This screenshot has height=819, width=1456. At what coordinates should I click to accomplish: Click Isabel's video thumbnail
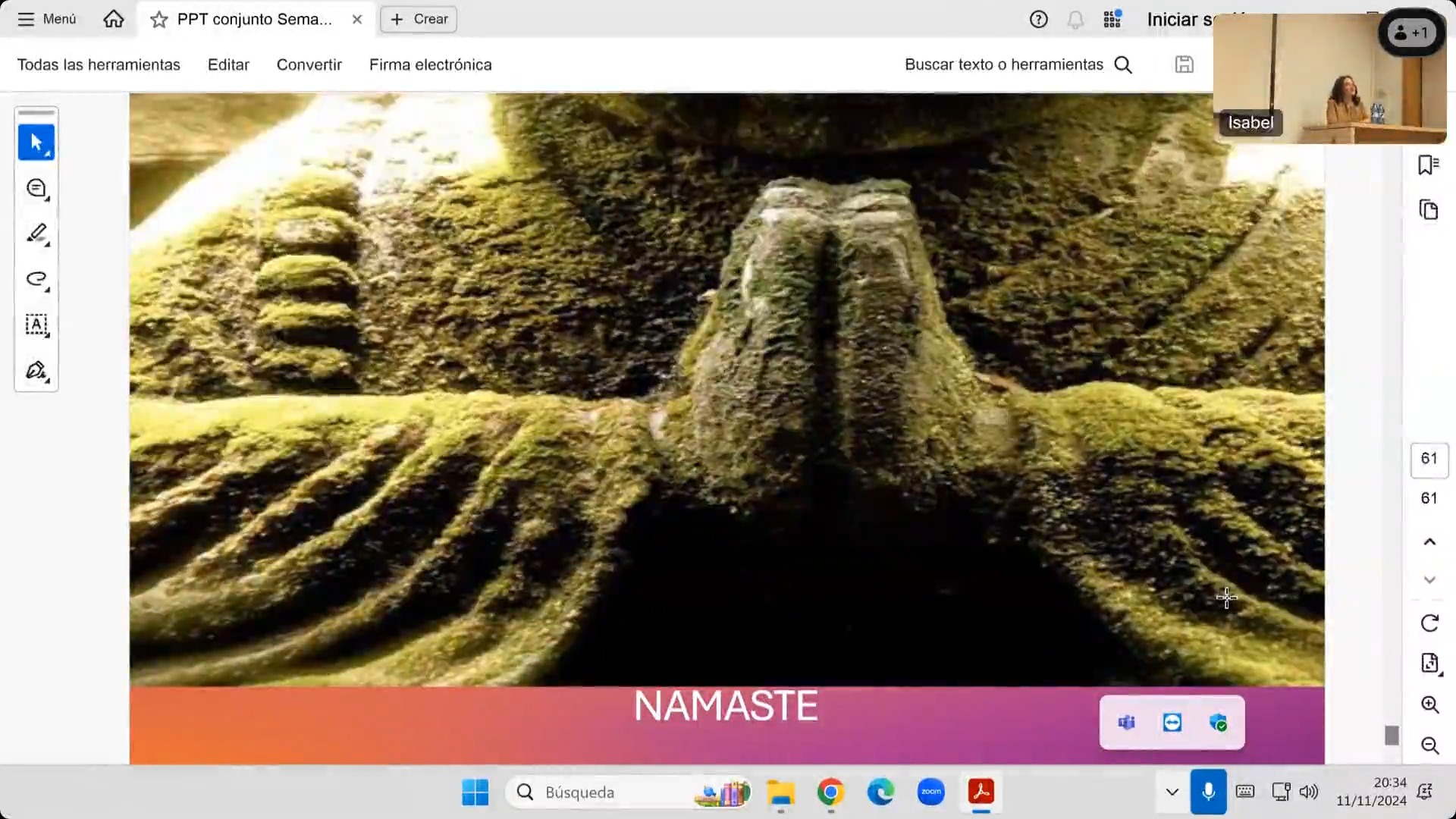1329,79
